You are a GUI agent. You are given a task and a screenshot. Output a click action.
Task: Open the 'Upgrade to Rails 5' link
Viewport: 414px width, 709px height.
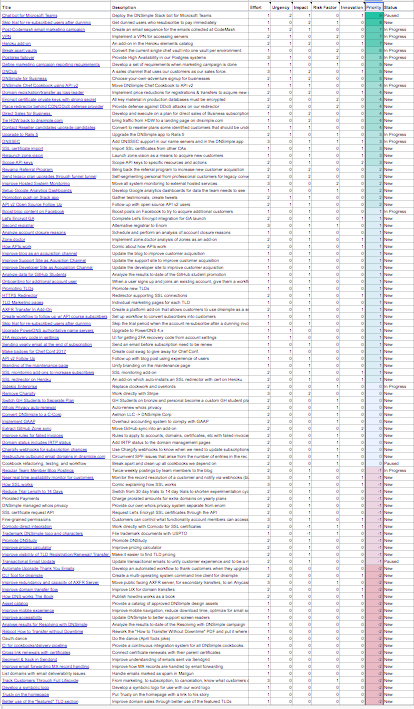tap(20, 134)
